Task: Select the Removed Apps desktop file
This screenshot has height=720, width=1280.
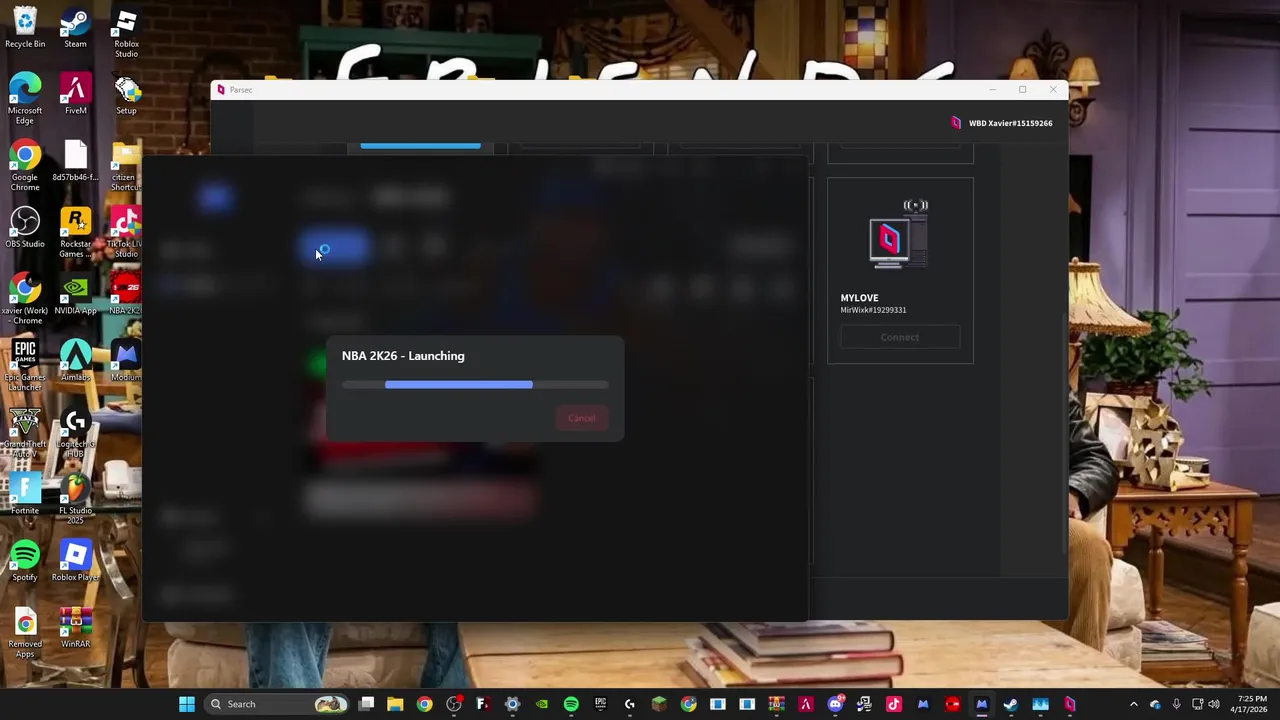Action: pos(25,633)
